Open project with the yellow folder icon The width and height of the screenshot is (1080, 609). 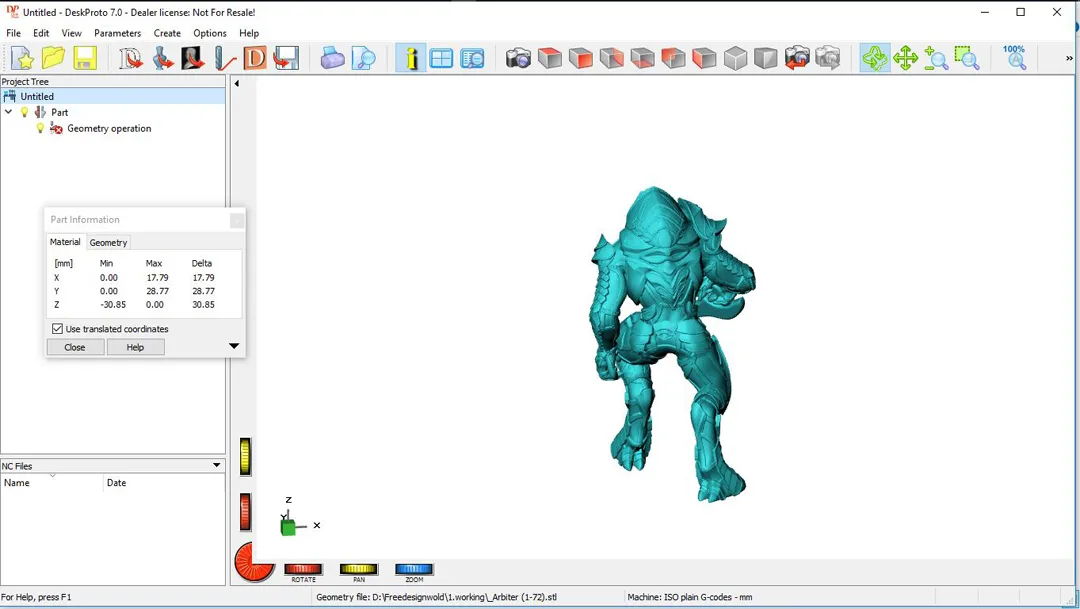coord(53,59)
